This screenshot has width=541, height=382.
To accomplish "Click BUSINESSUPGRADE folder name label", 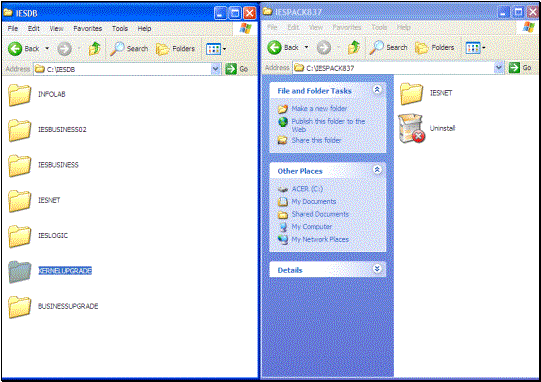I will tap(68, 306).
